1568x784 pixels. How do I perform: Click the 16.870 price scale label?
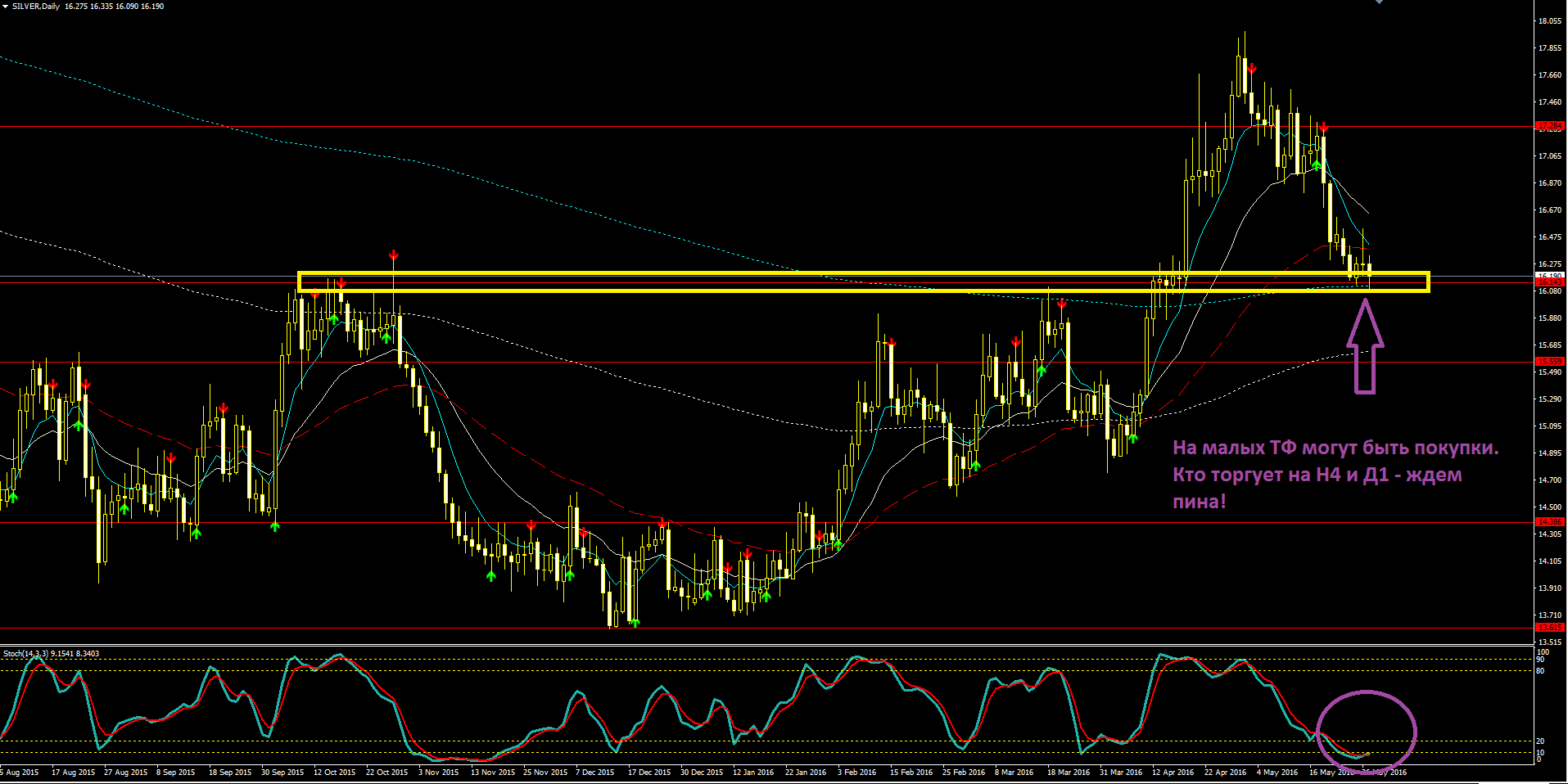[1550, 183]
